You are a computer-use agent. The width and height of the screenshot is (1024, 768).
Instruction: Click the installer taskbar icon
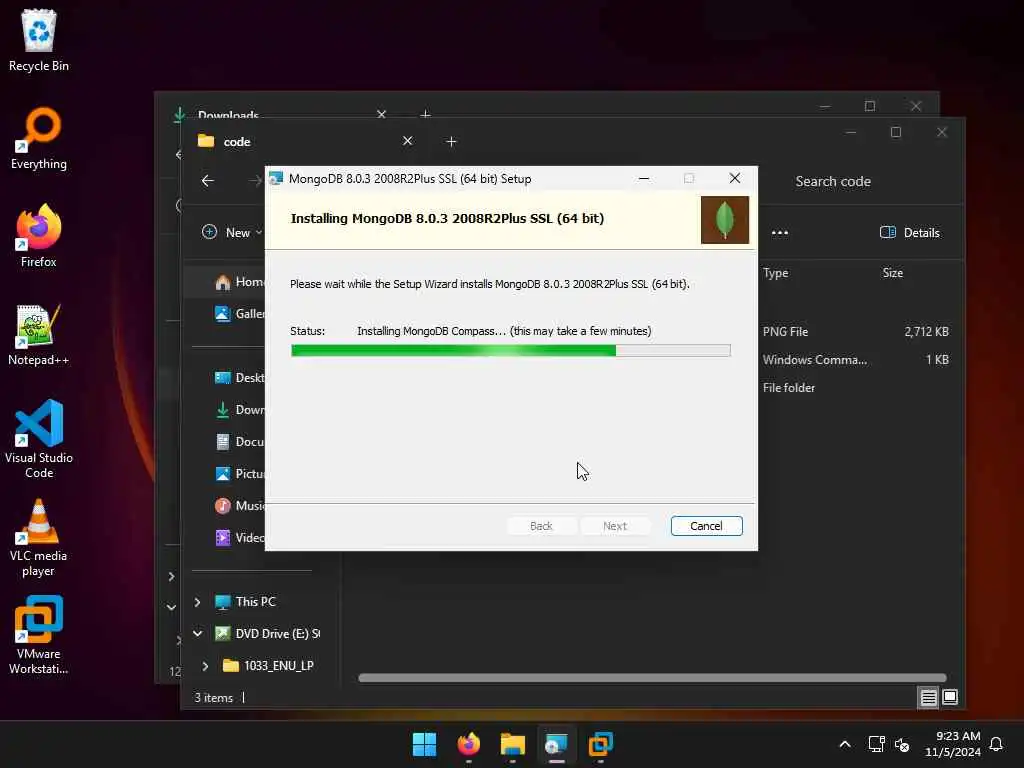pyautogui.click(x=557, y=744)
